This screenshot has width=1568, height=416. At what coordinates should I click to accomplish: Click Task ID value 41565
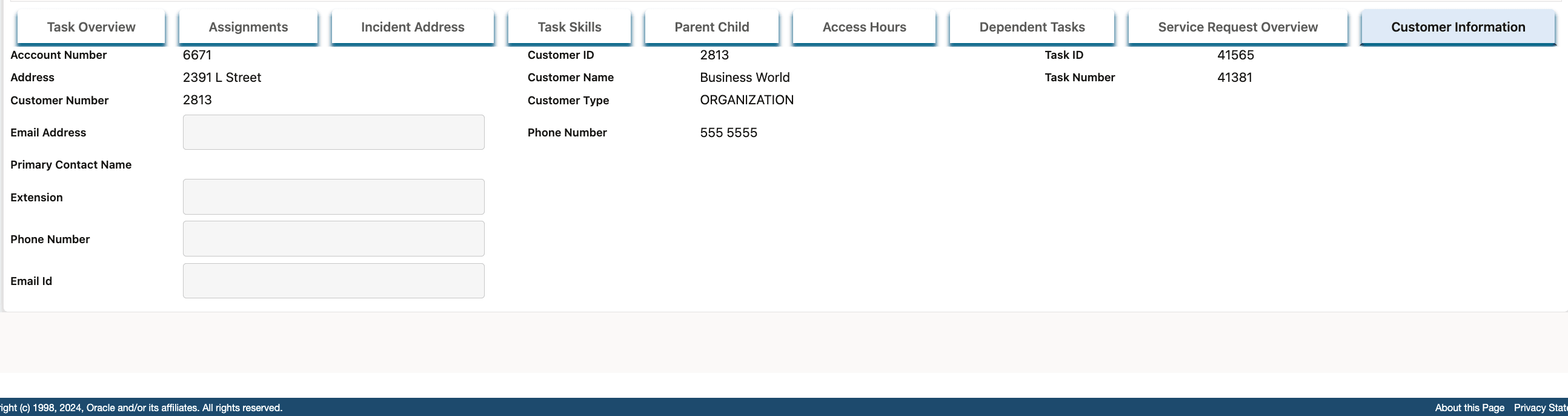(1235, 55)
